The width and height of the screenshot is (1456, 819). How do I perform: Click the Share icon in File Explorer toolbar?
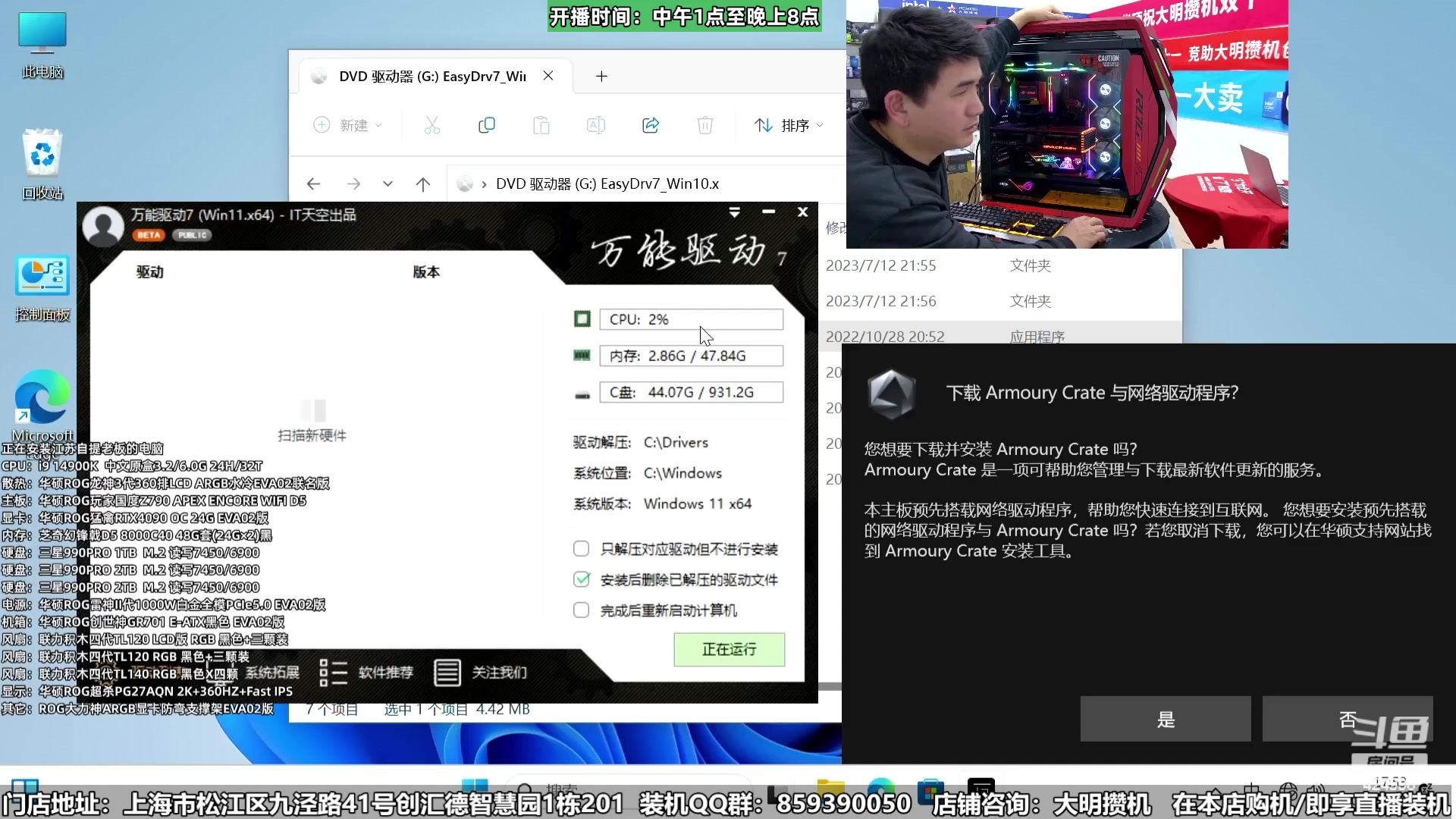coord(650,125)
